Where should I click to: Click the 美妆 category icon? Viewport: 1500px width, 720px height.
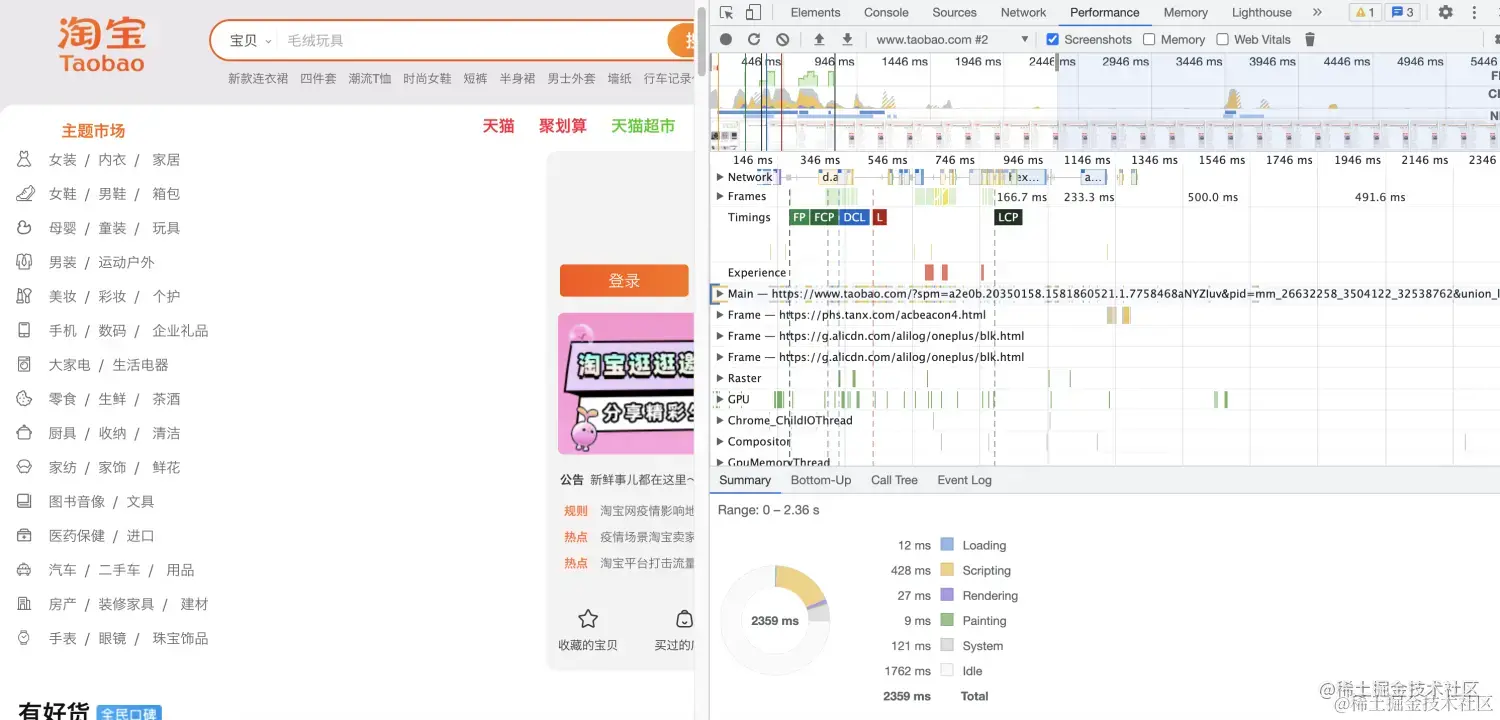25,296
